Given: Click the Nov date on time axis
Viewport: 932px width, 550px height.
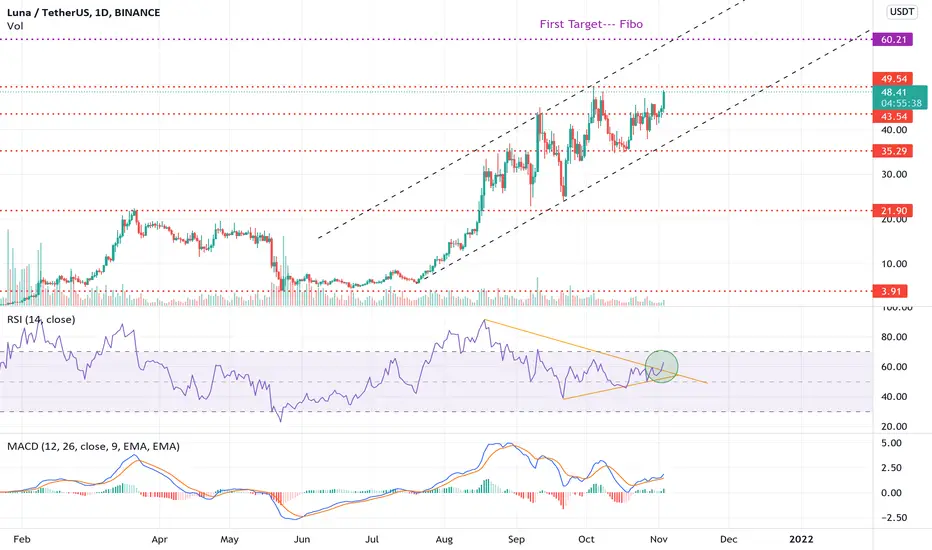Looking at the screenshot, I should 659,539.
